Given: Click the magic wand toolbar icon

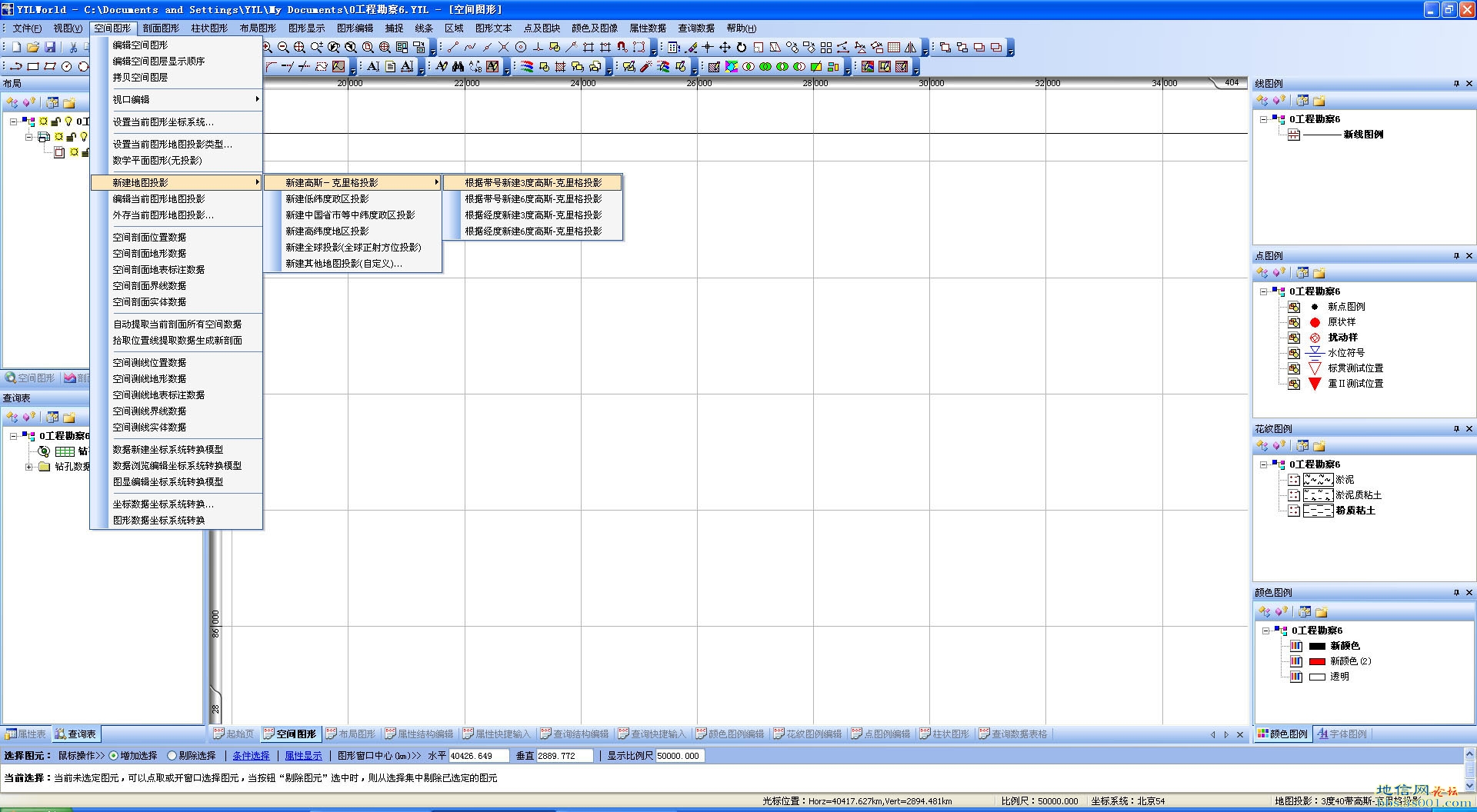Looking at the screenshot, I should click(646, 66).
